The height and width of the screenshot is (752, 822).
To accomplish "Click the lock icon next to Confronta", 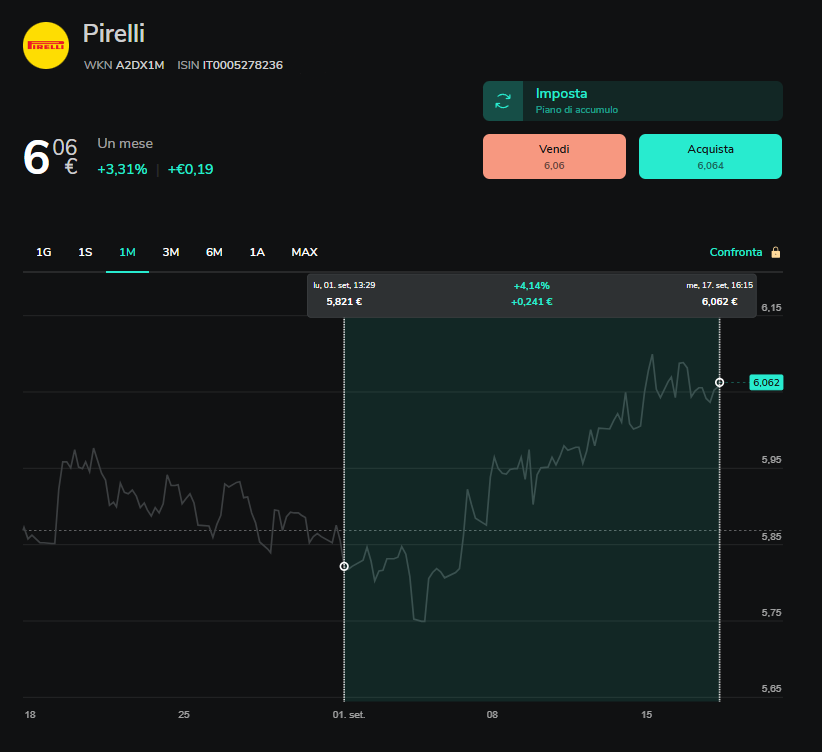I will pos(776,252).
